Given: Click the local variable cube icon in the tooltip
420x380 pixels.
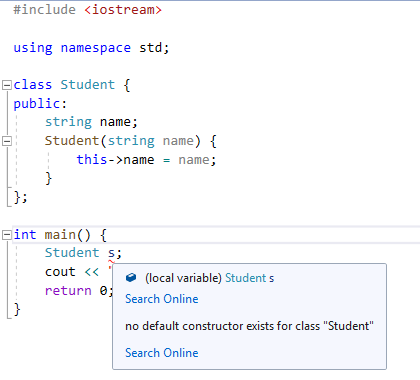Looking at the screenshot, I should pos(131,278).
